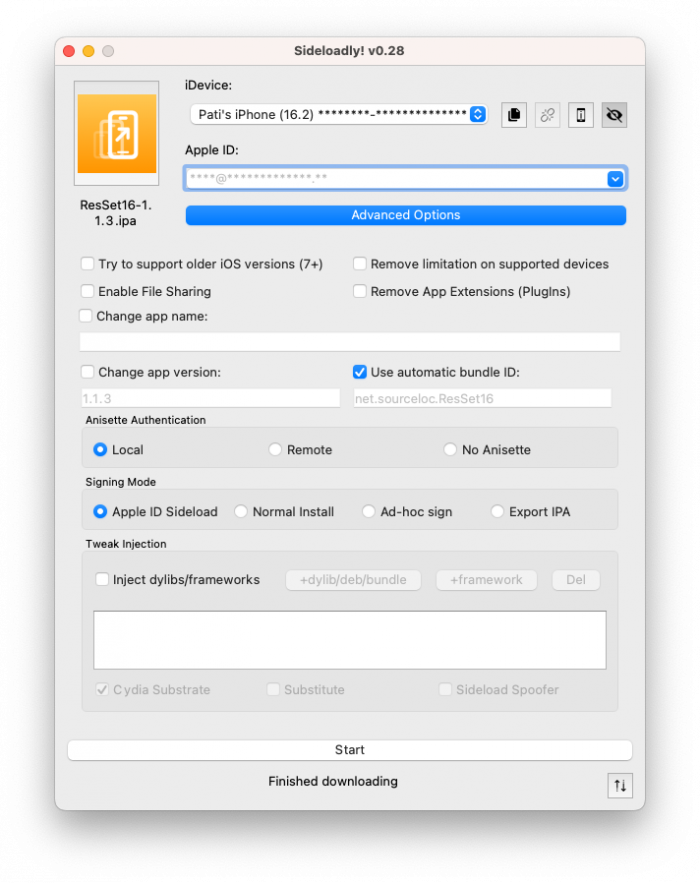Viewport: 700px width, 883px height.
Task: Click the app name text field
Action: click(x=350, y=342)
